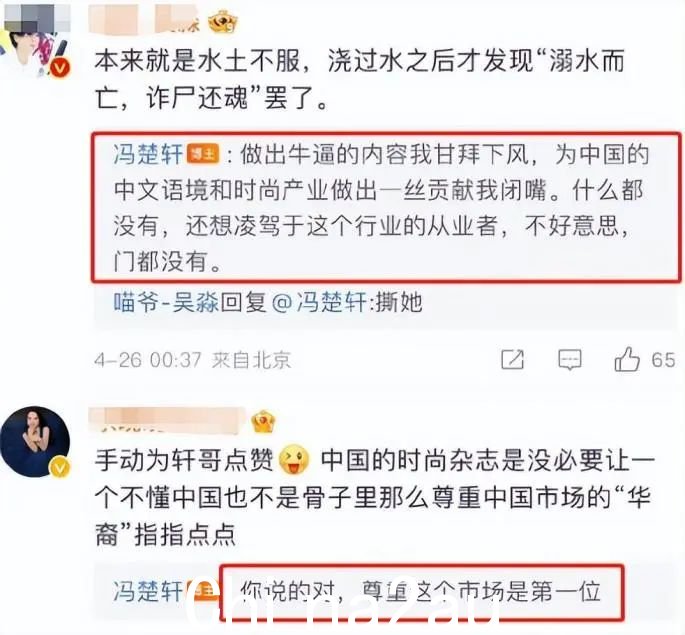Tap the 4-26 00:37 timestamp
The width and height of the screenshot is (685, 635).
coord(148,360)
